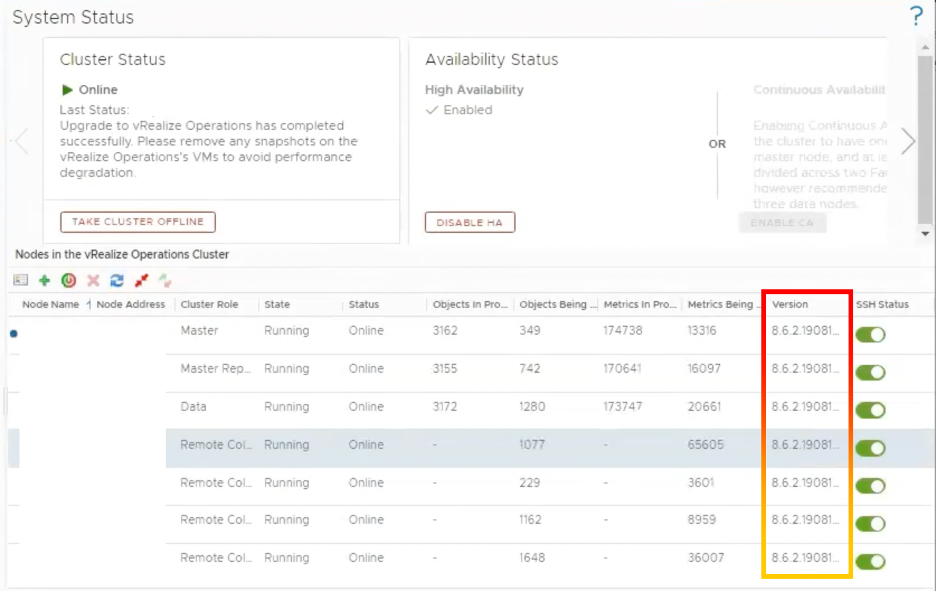Toggle SSH status for the Master Replica node
This screenshot has height=592, width=936.
(870, 372)
